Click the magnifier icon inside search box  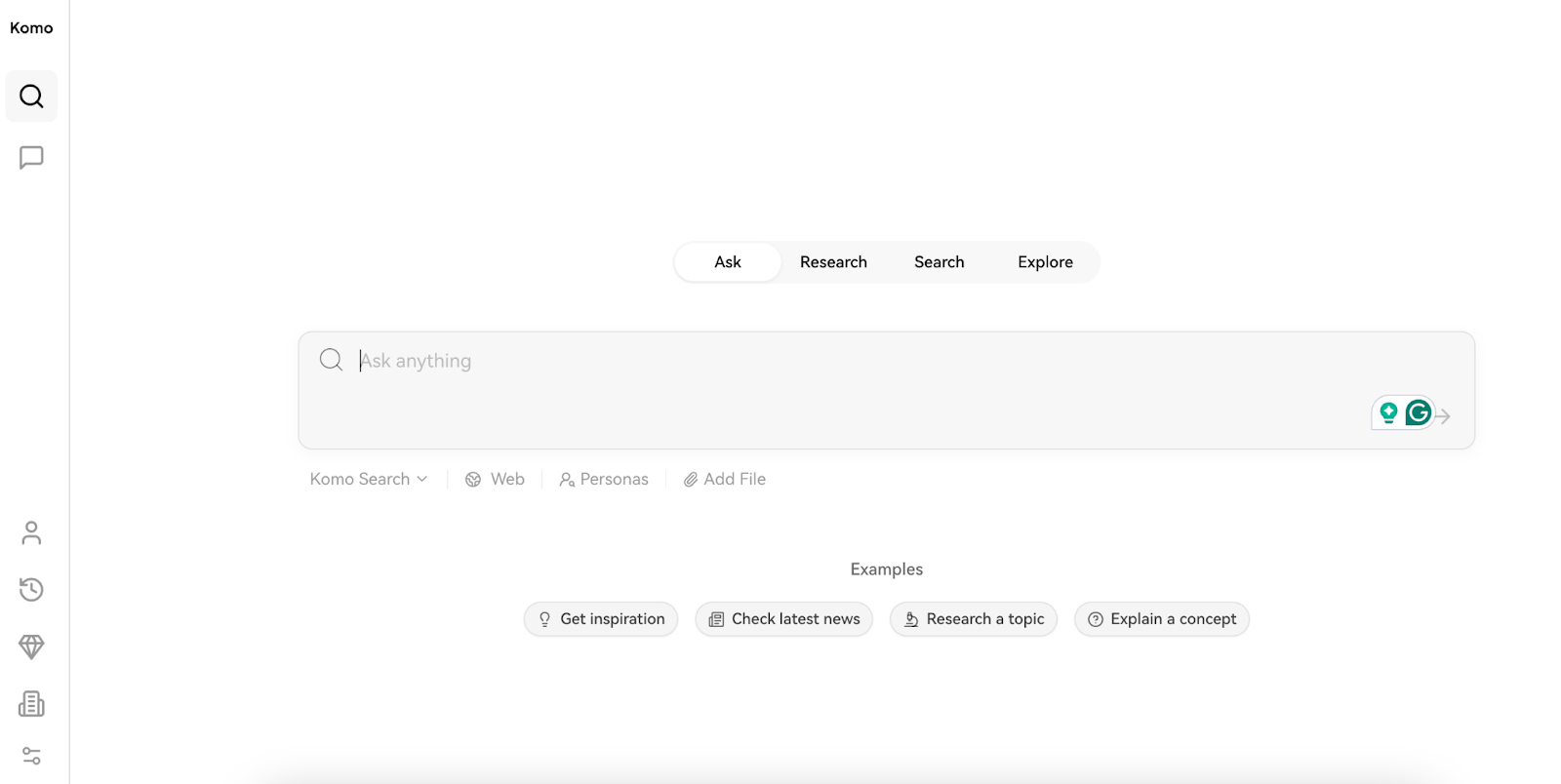[x=332, y=360]
